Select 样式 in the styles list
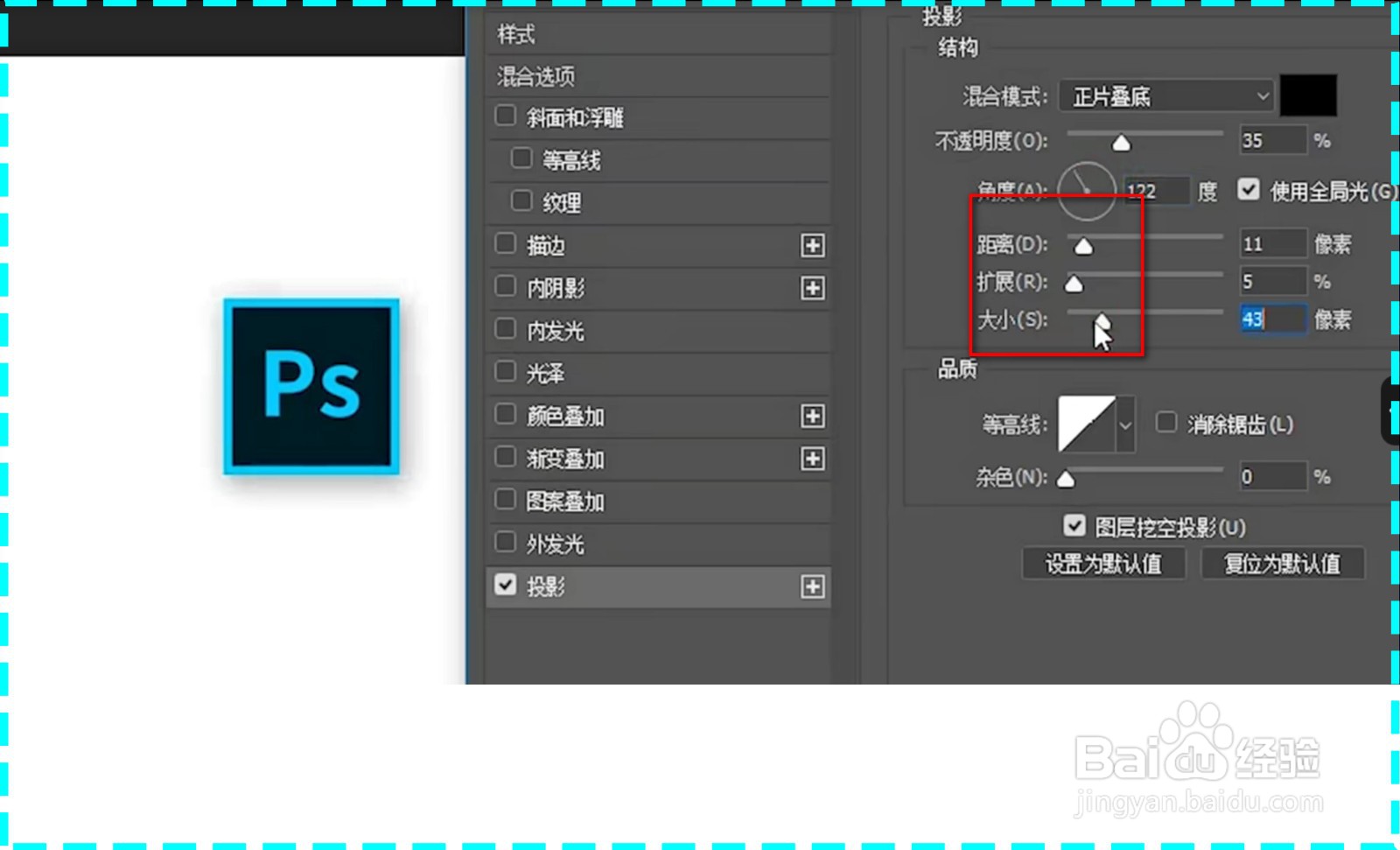The width and height of the screenshot is (1400, 850). tap(516, 34)
